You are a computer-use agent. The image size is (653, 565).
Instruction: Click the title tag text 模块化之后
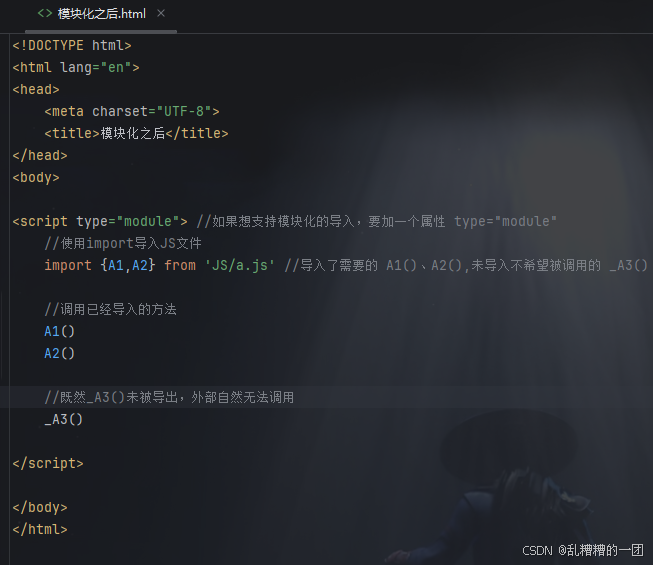(133, 133)
